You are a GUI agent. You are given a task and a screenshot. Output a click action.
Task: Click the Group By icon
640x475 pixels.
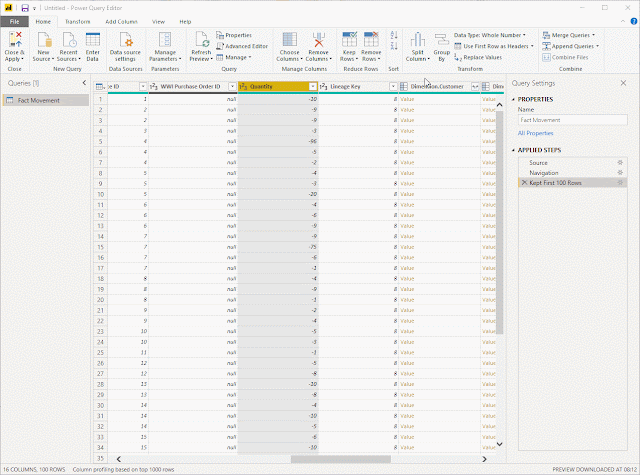click(x=442, y=40)
